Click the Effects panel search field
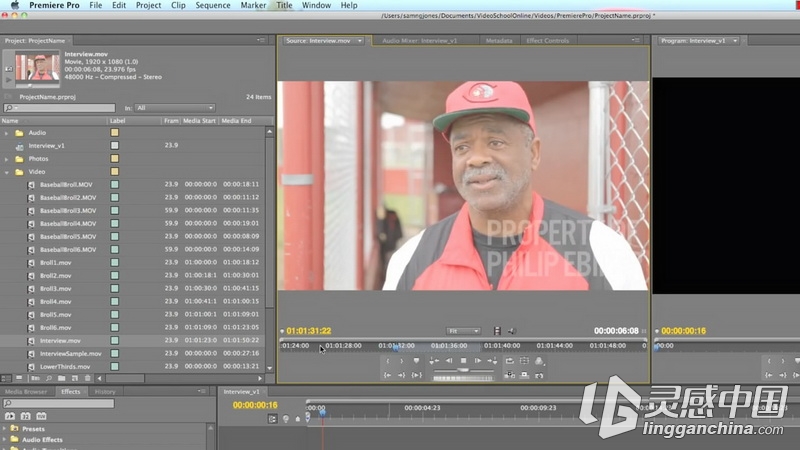800x450 pixels. 59,404
